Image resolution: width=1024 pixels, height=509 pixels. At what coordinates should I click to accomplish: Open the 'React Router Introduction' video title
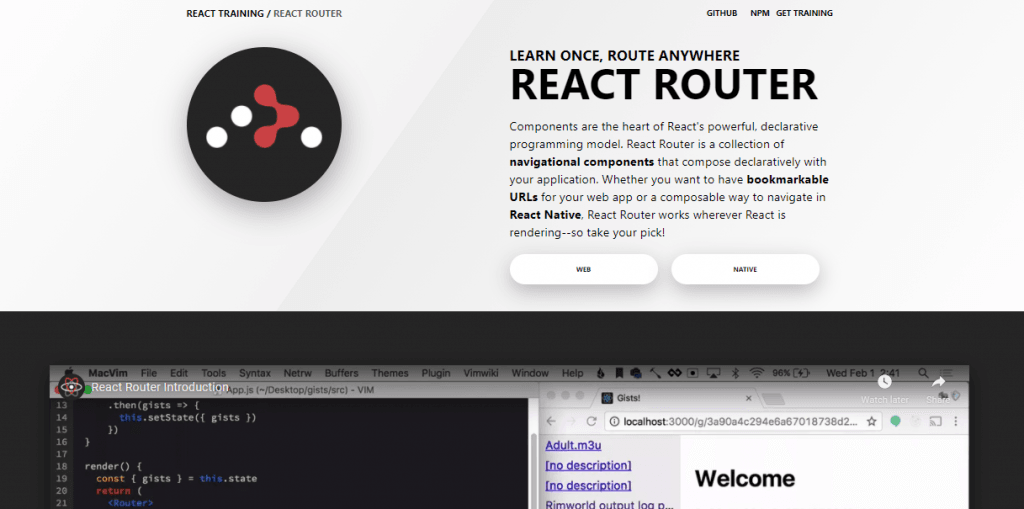[160, 387]
